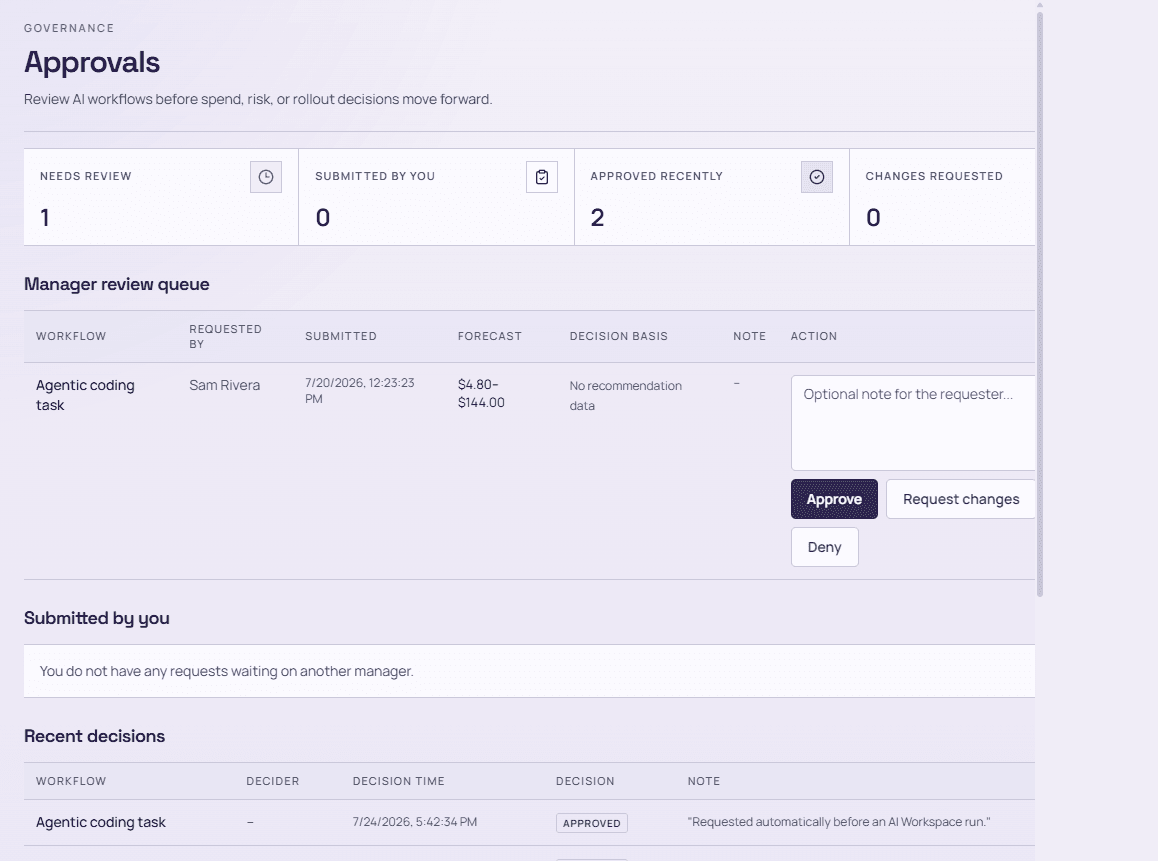Click the clipboard icon on Submitted By You card
Viewport: 1158px width, 861px height.
pos(542,177)
